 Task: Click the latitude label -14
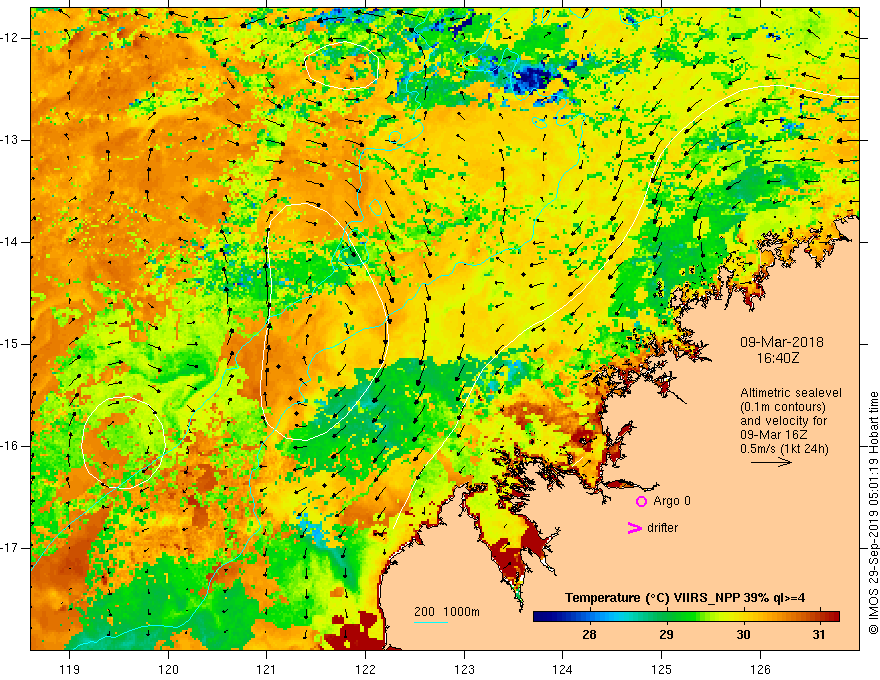tap(10, 242)
